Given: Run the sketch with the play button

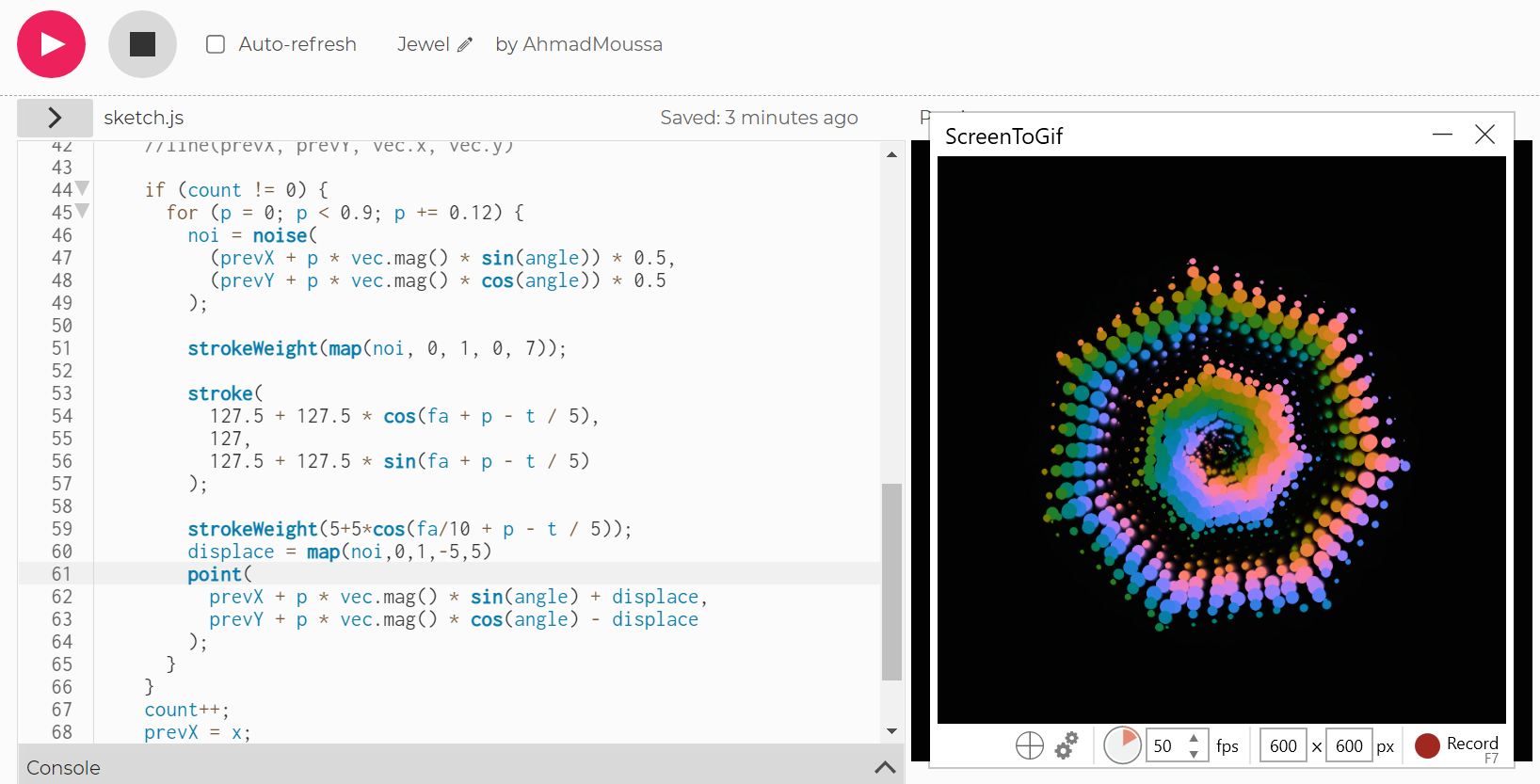Looking at the screenshot, I should pyautogui.click(x=51, y=44).
